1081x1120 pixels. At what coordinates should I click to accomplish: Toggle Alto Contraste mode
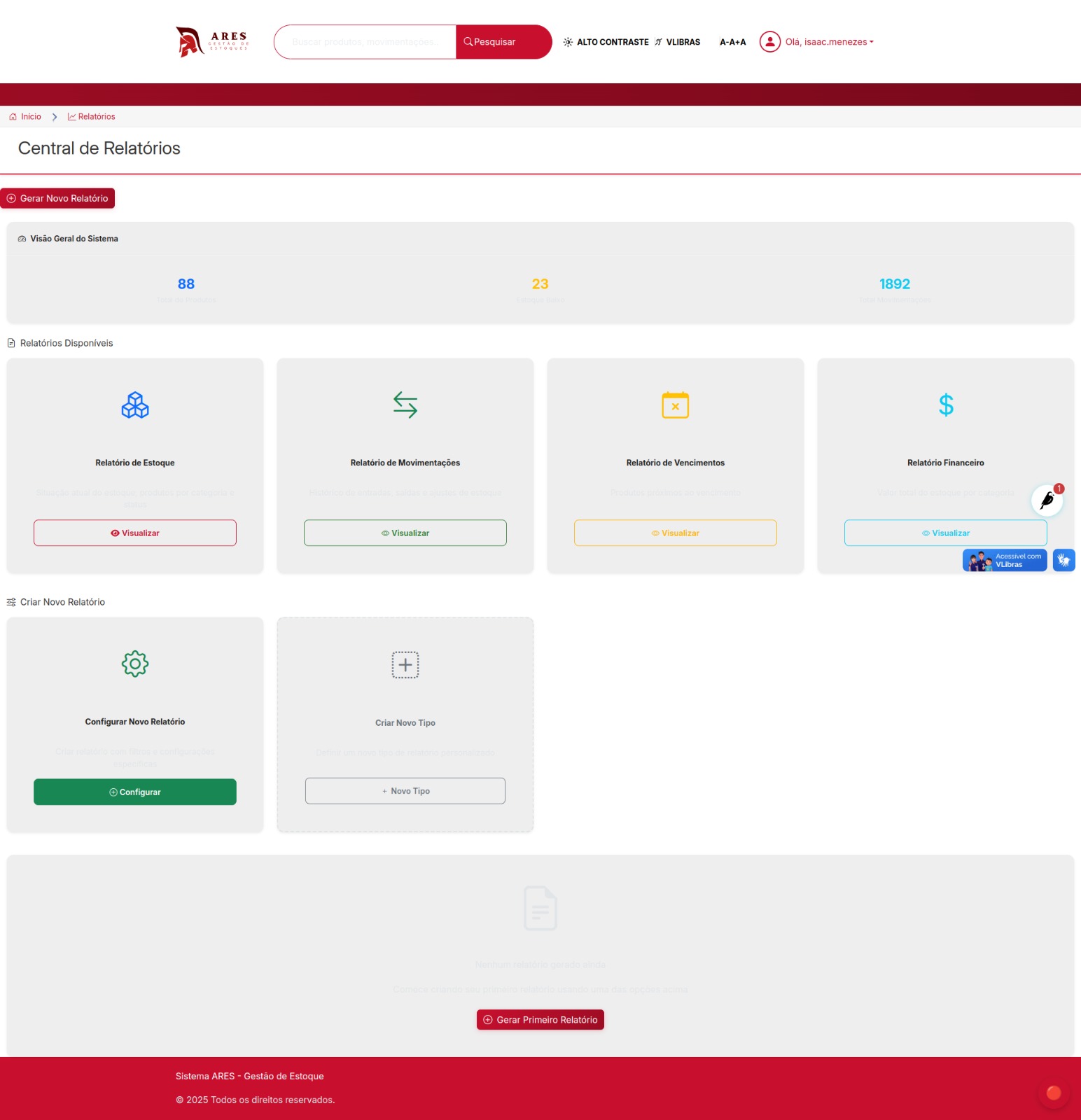606,42
